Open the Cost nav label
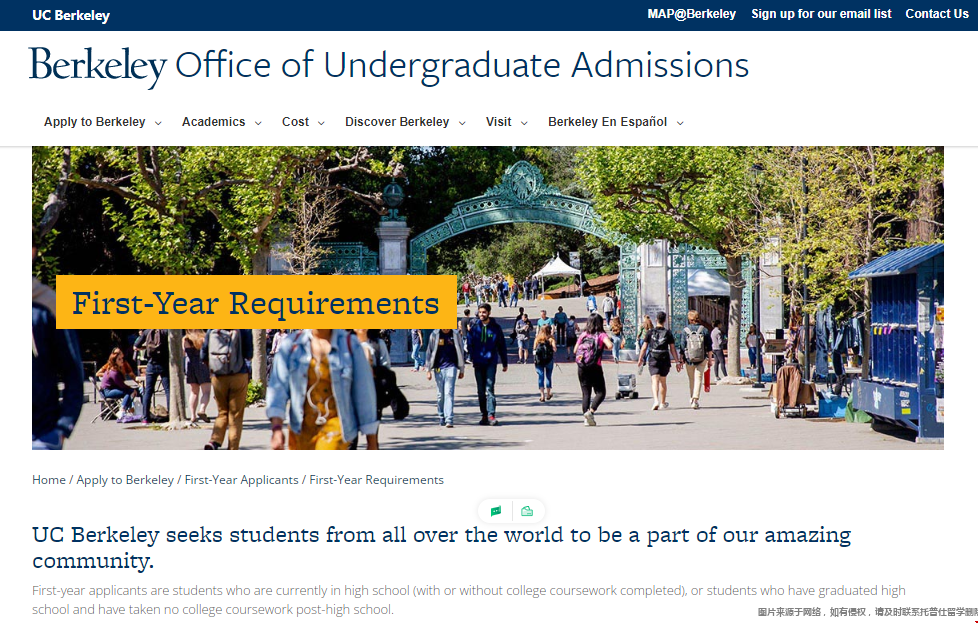The width and height of the screenshot is (978, 623). click(x=295, y=122)
